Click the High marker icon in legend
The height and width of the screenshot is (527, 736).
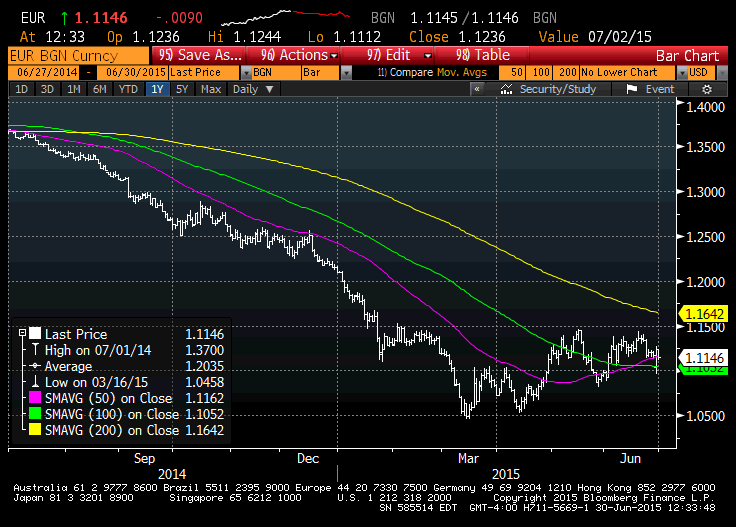34,350
